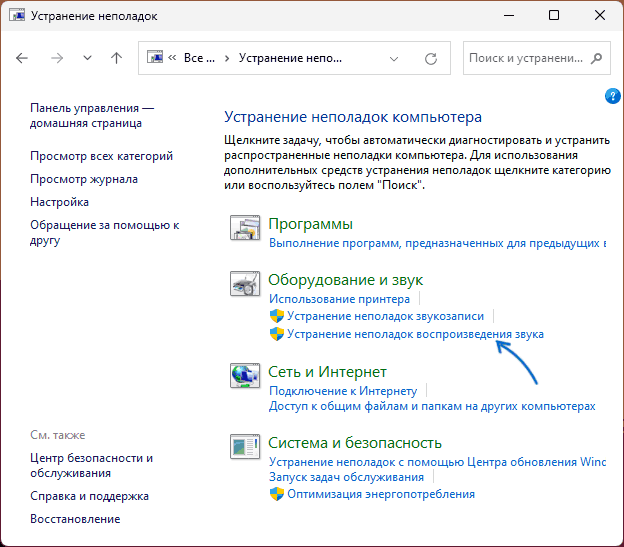Minimize the Устранение неполадок window
The width and height of the screenshot is (624, 547).
click(x=509, y=16)
